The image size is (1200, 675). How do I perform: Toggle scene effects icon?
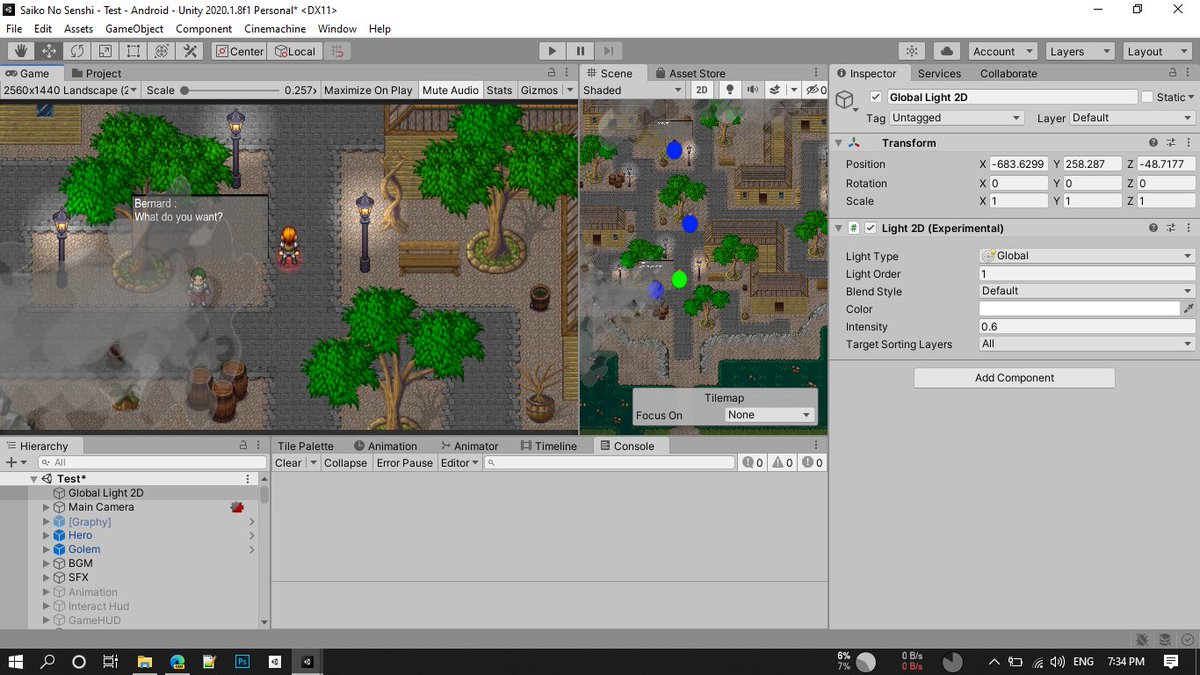[775, 90]
